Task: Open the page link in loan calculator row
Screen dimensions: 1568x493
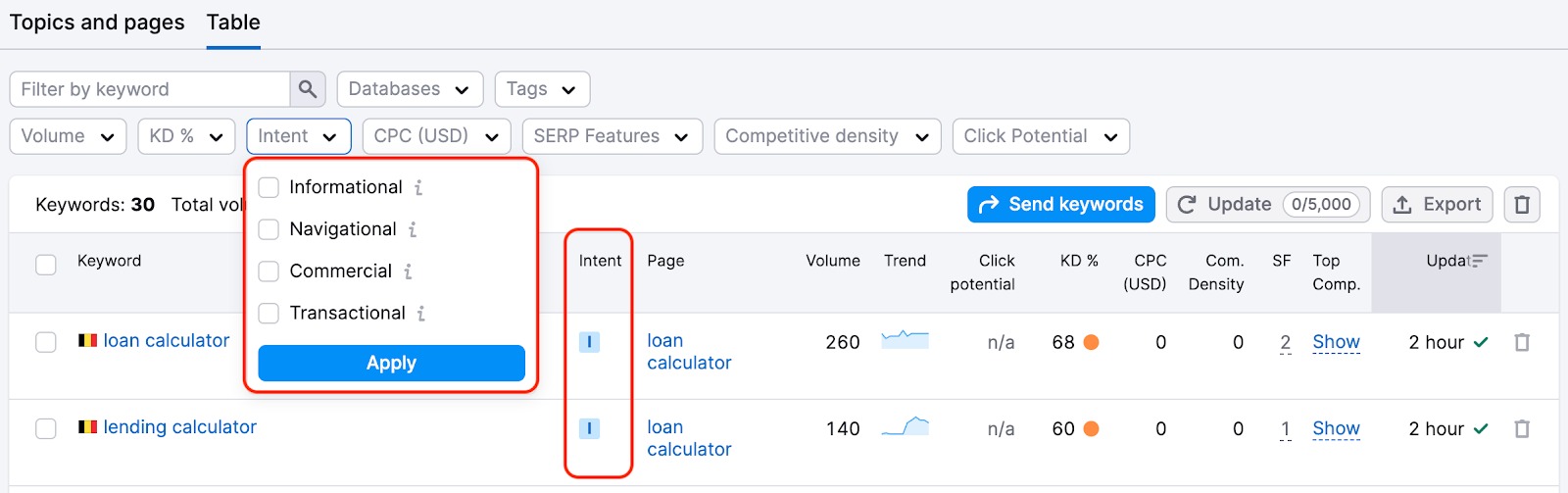Action: (x=689, y=352)
